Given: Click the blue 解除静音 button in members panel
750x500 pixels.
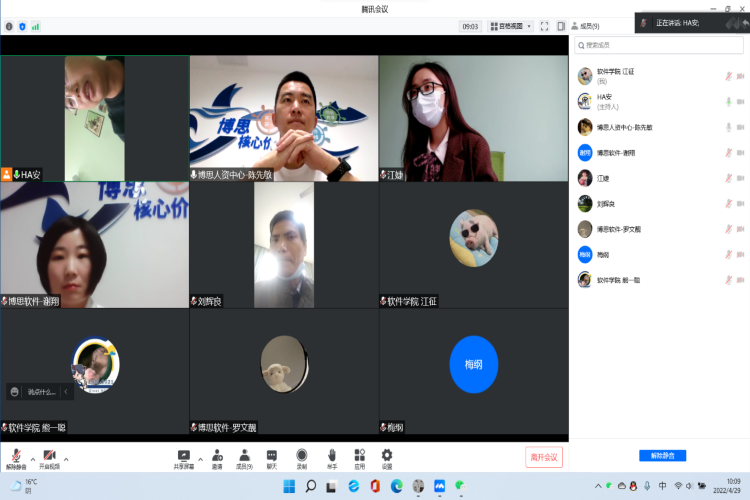Looking at the screenshot, I should (x=662, y=456).
